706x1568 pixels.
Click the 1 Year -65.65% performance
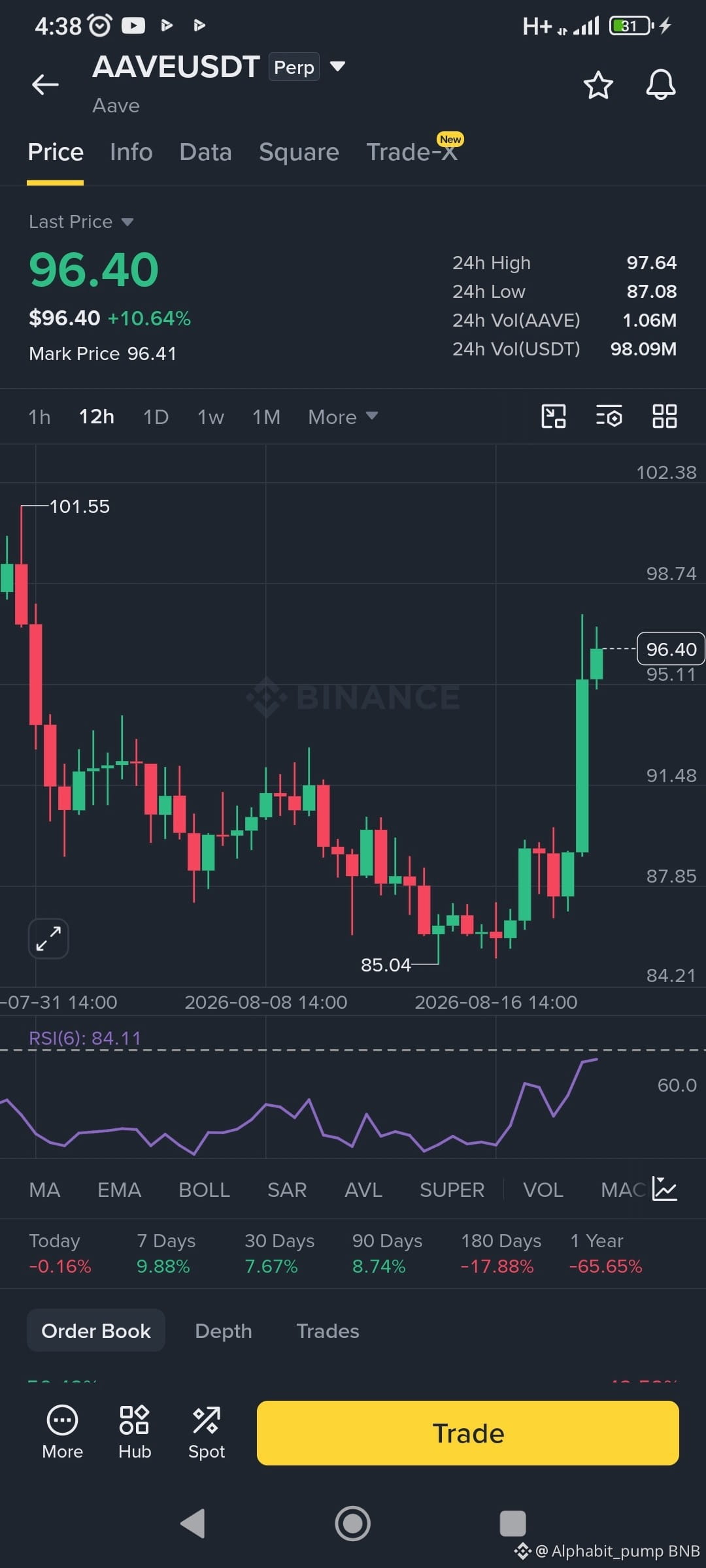(606, 1253)
